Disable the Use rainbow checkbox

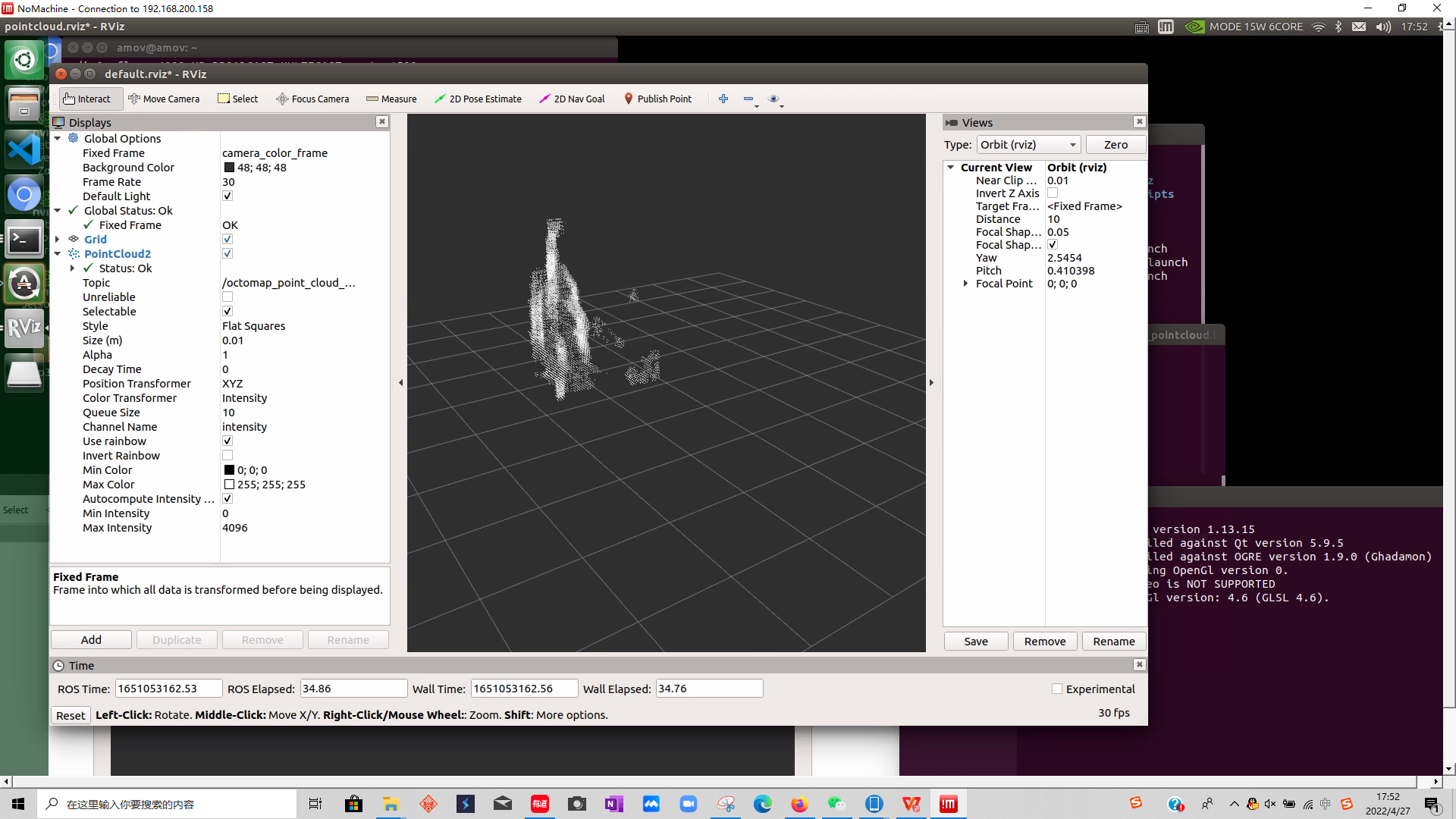(227, 441)
